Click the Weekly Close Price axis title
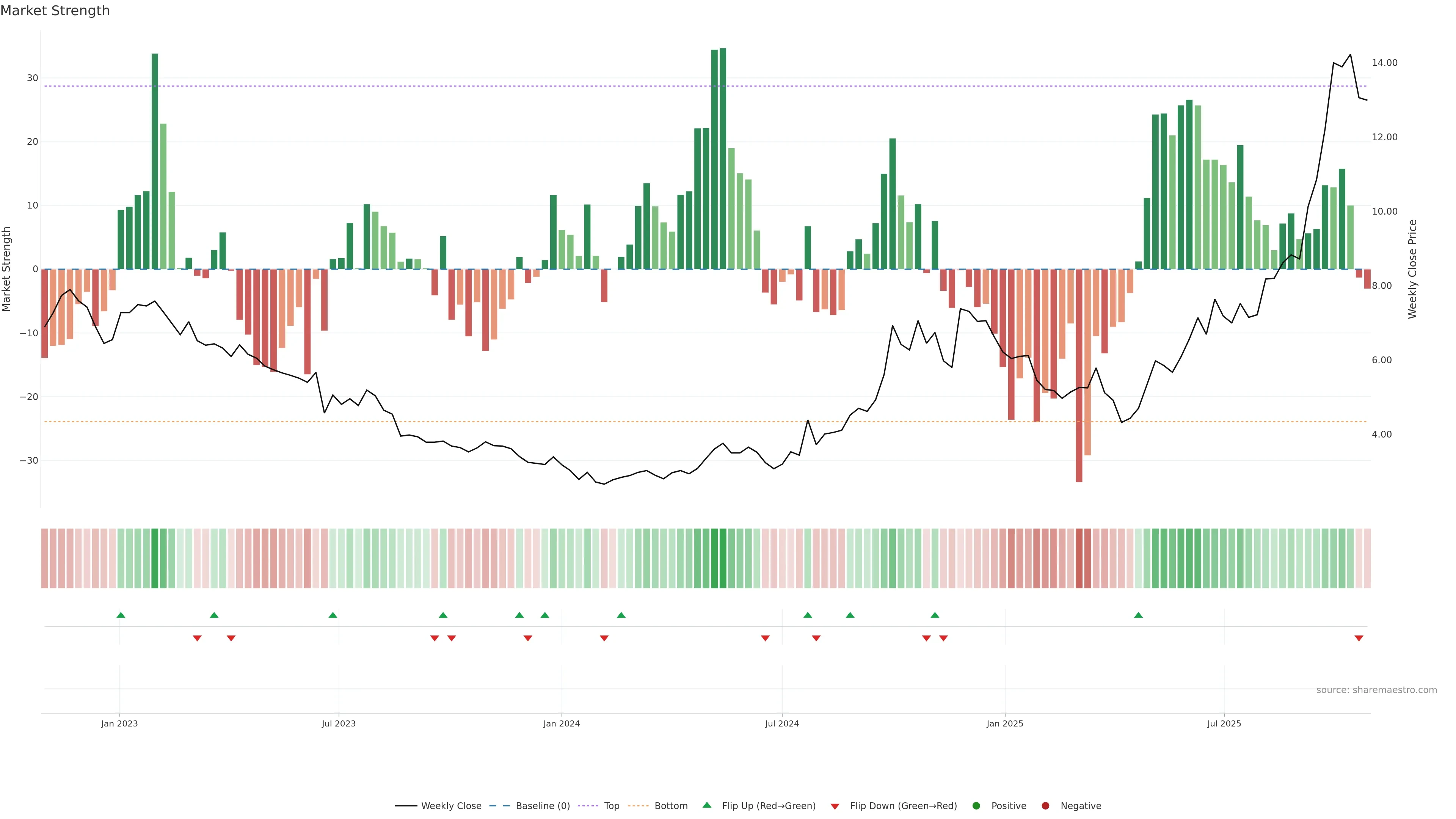The image size is (1456, 819). coord(1412,269)
